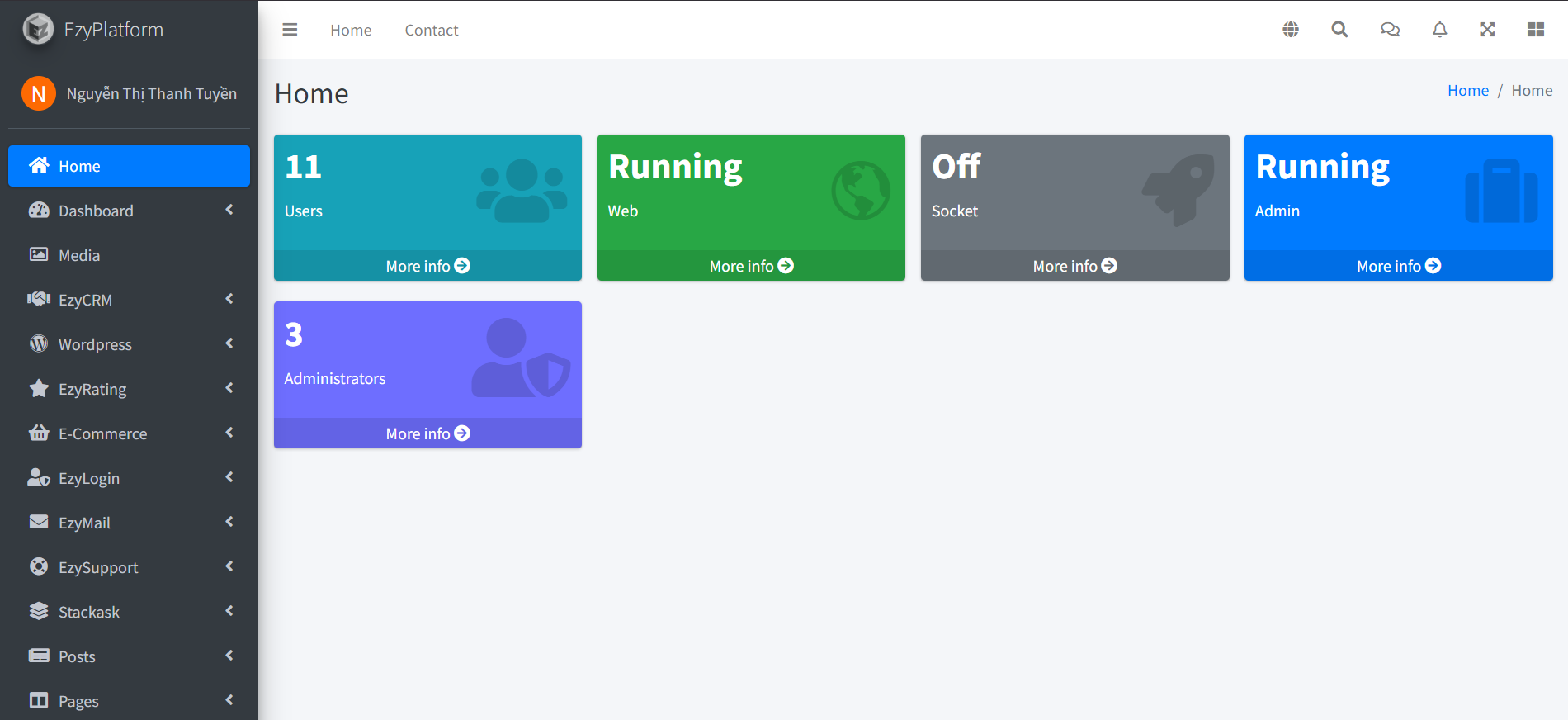Click the Stackask layers icon
This screenshot has width=1568, height=720.
point(39,611)
